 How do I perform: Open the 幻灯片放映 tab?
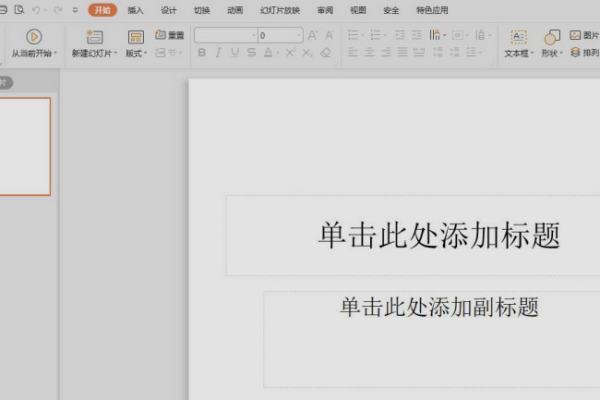click(x=280, y=10)
